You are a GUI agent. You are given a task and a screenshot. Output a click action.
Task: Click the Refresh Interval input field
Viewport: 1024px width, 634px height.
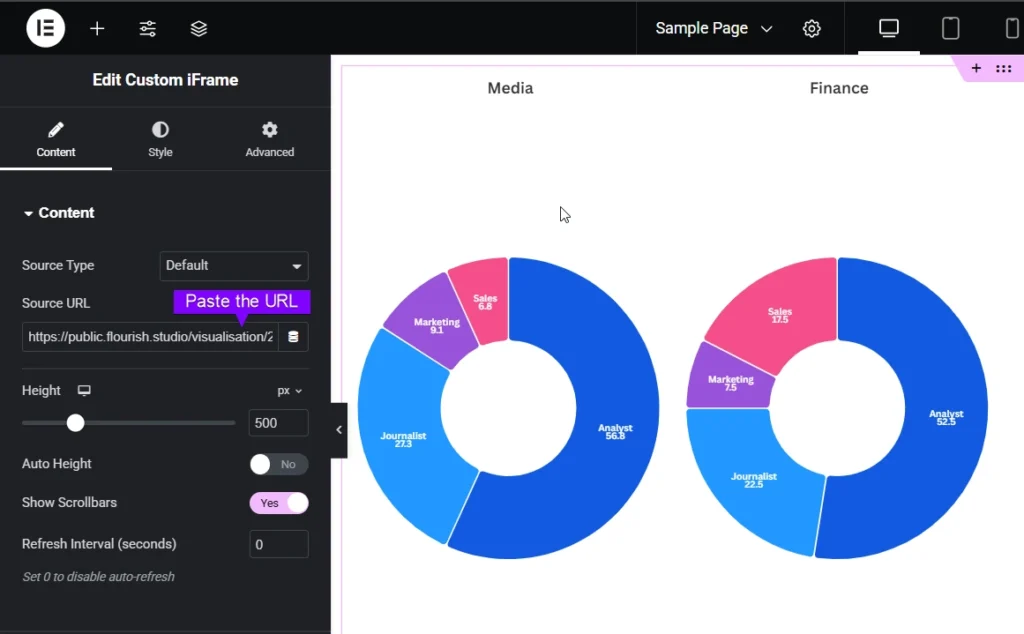point(279,544)
